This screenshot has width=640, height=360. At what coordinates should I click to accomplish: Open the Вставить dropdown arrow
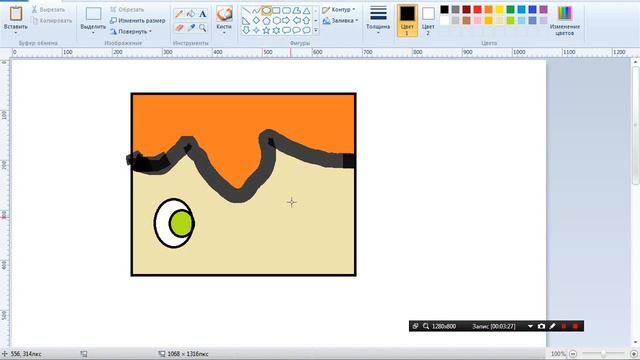(16, 33)
